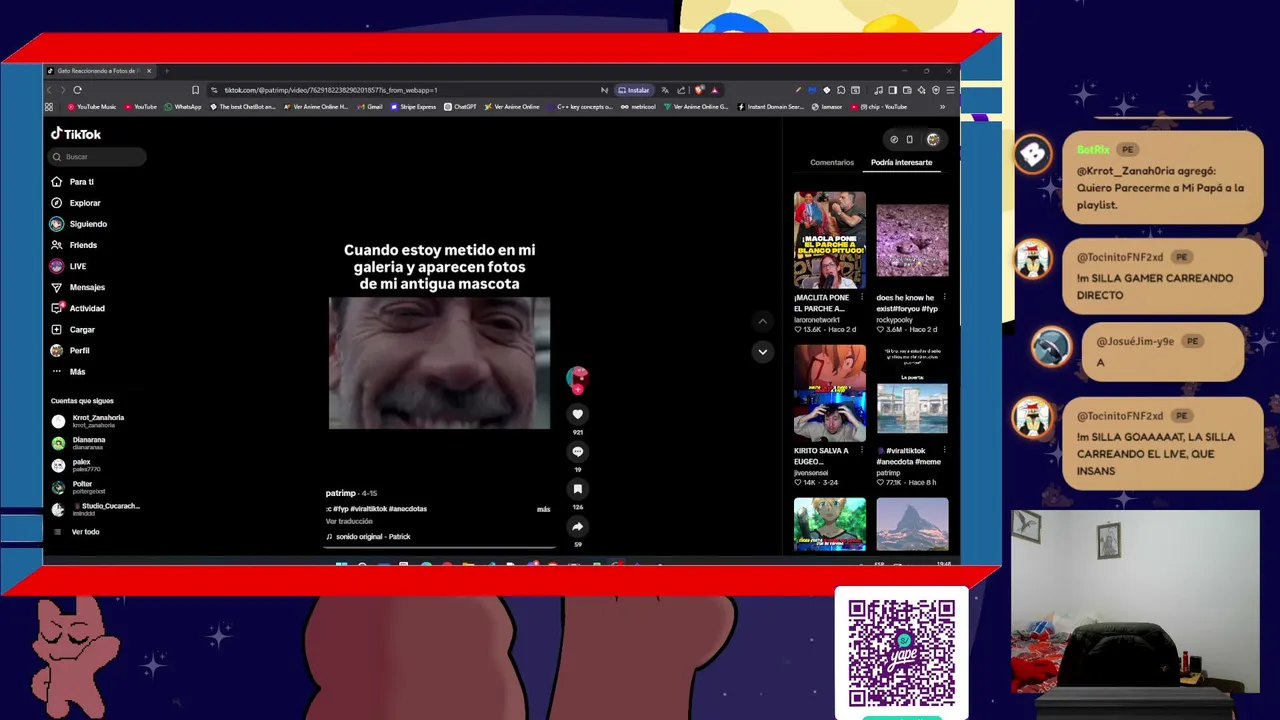Open the LIVE section in the sidebar
Viewport: 1280px width, 720px height.
click(69, 266)
